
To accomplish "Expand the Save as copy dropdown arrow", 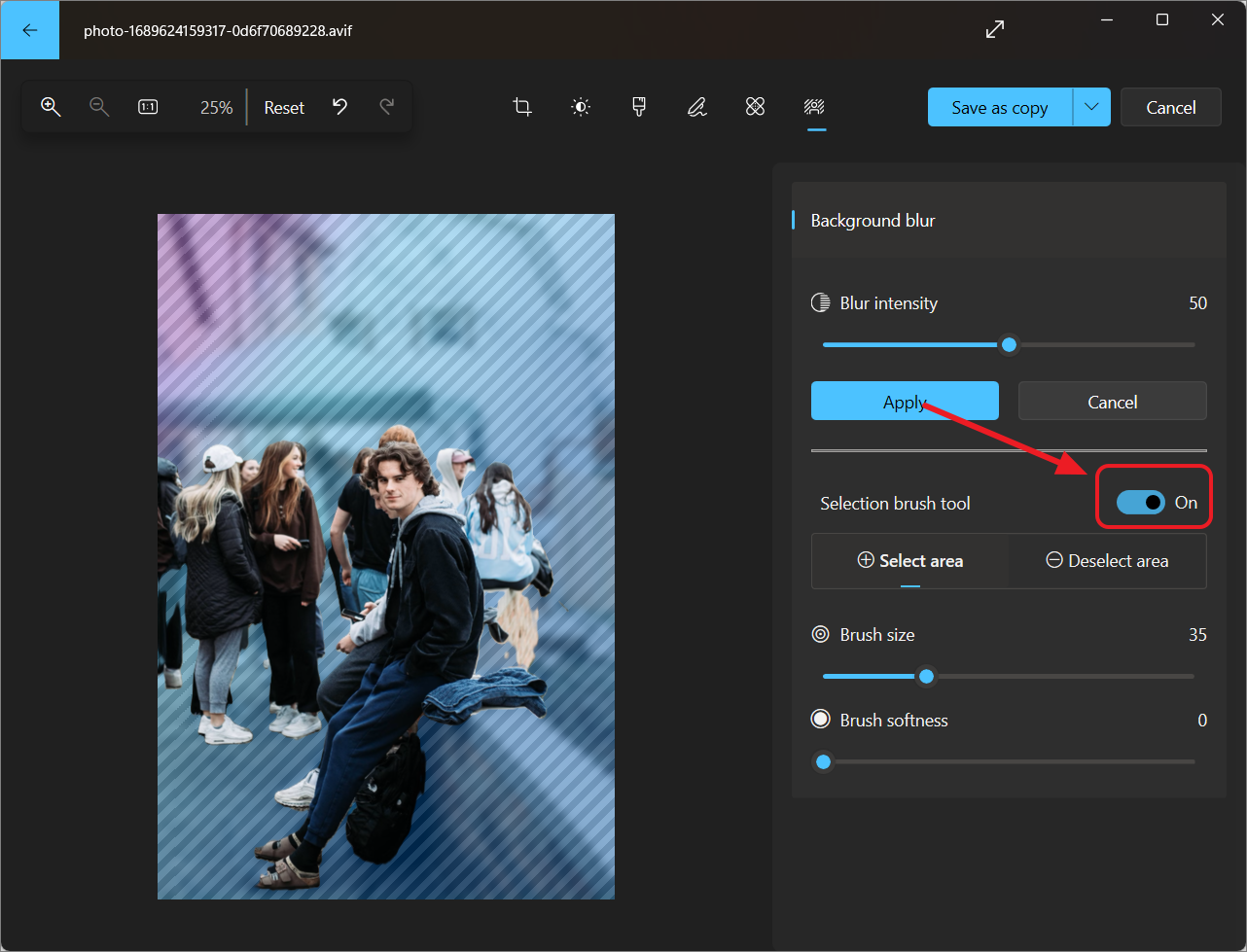I will click(1091, 107).
